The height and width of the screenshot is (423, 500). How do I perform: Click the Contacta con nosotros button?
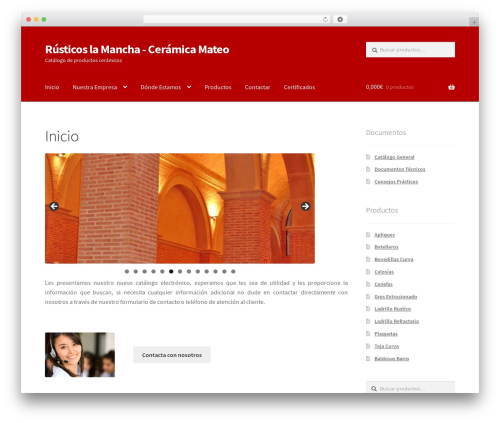(x=172, y=355)
